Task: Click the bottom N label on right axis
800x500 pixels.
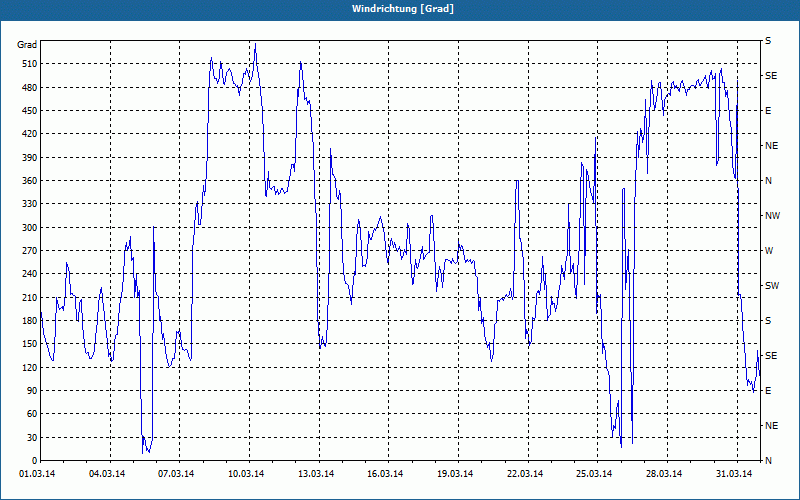Action: pyautogui.click(x=768, y=461)
